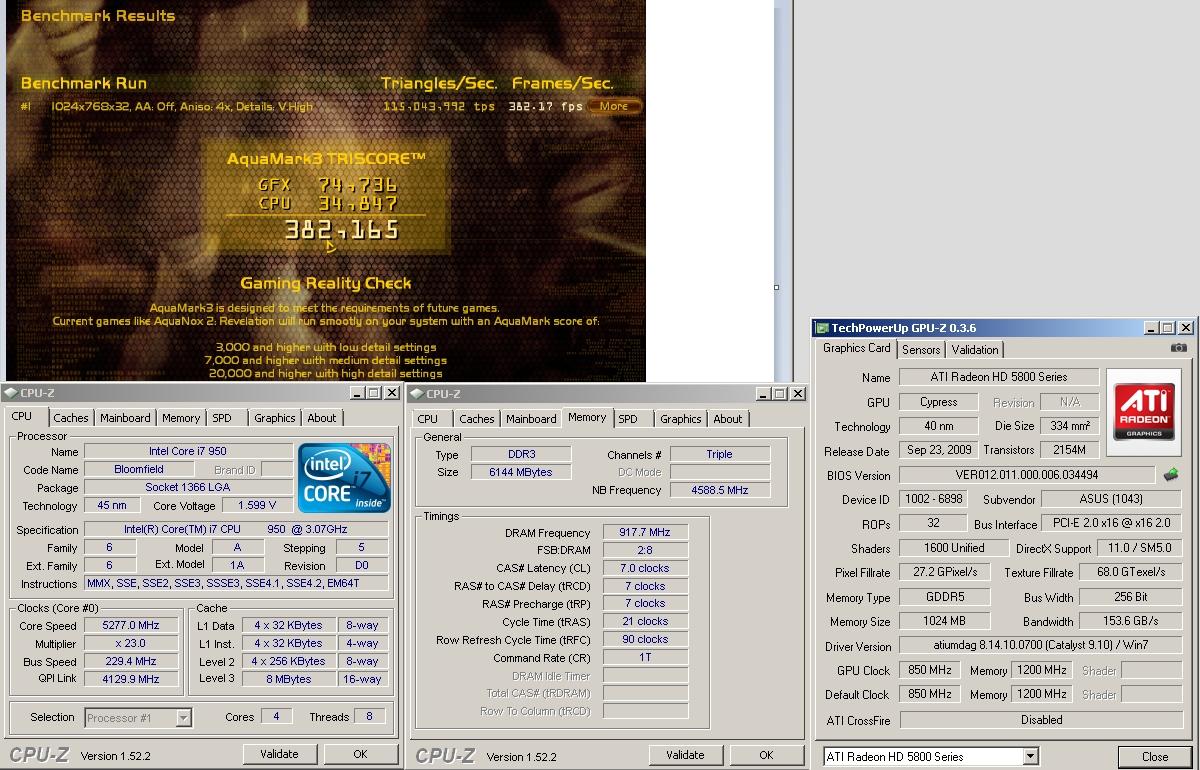Open the Caches tab in left CPU-Z window
Screen dimensions: 1200x770
(x=70, y=418)
